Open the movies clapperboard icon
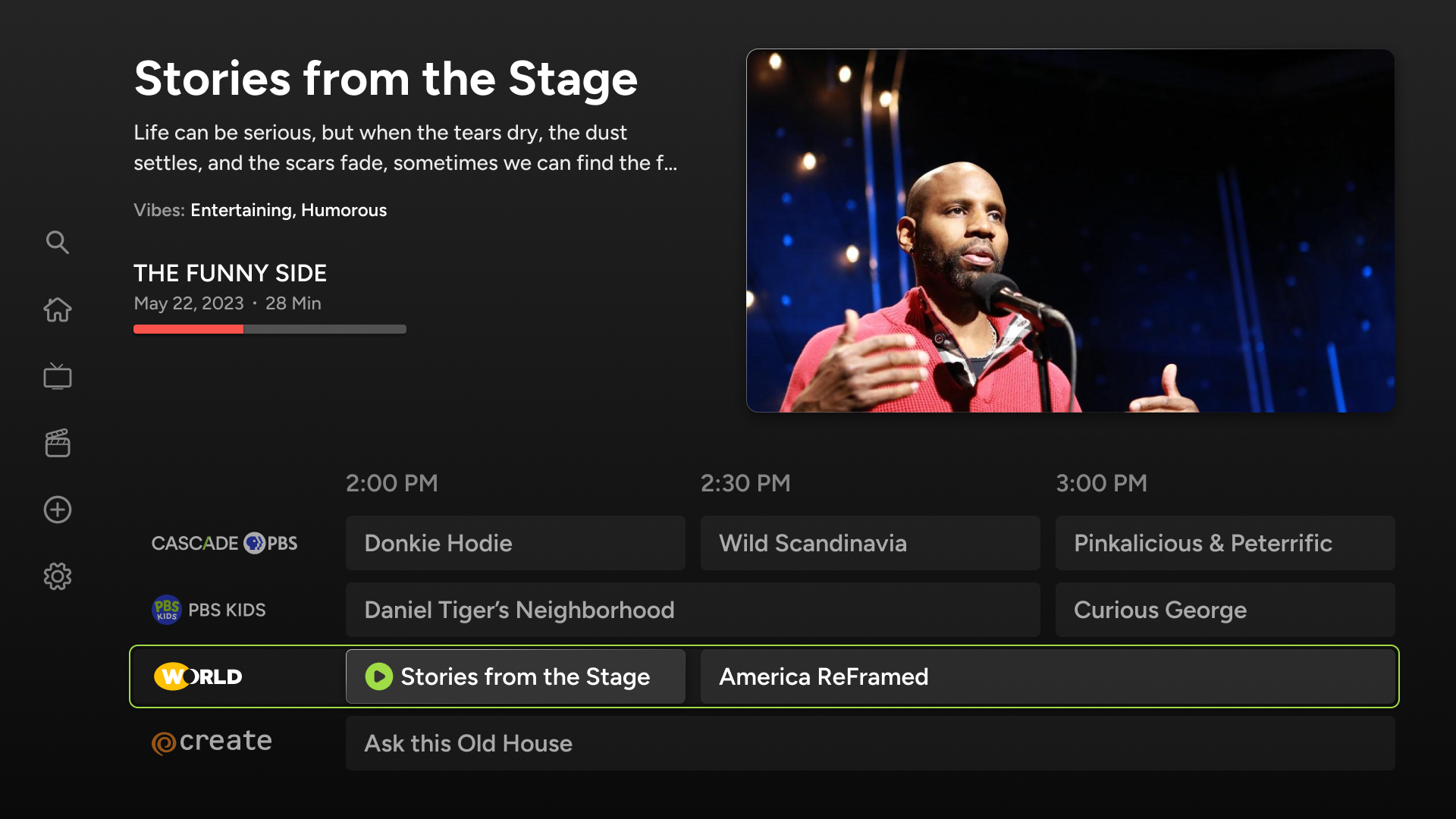Viewport: 1456px width, 819px height. [58, 443]
